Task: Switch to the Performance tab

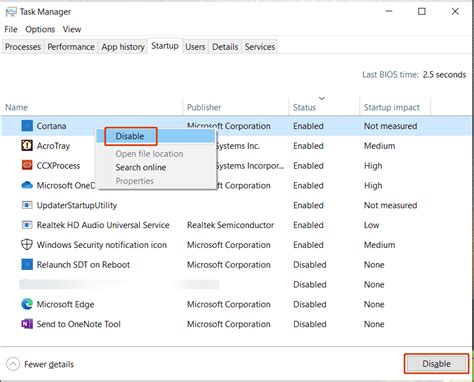Action: tap(71, 47)
